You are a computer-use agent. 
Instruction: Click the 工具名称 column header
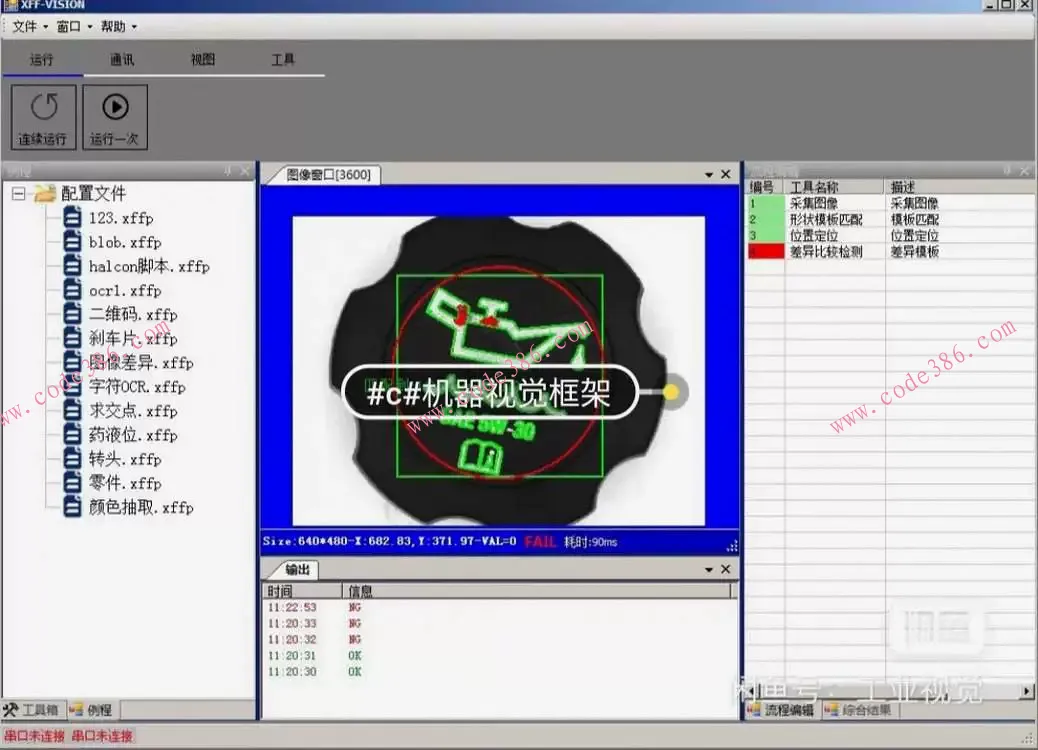tap(834, 187)
